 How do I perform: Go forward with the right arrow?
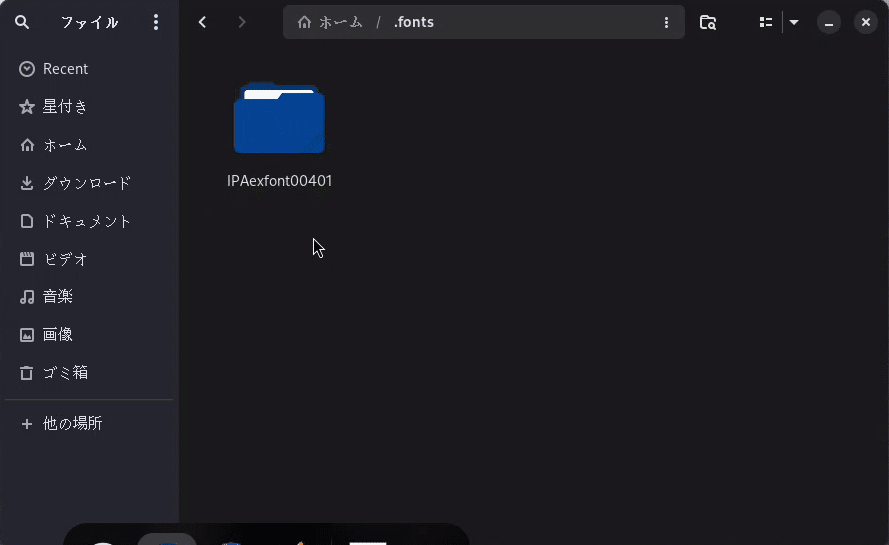coord(242,22)
